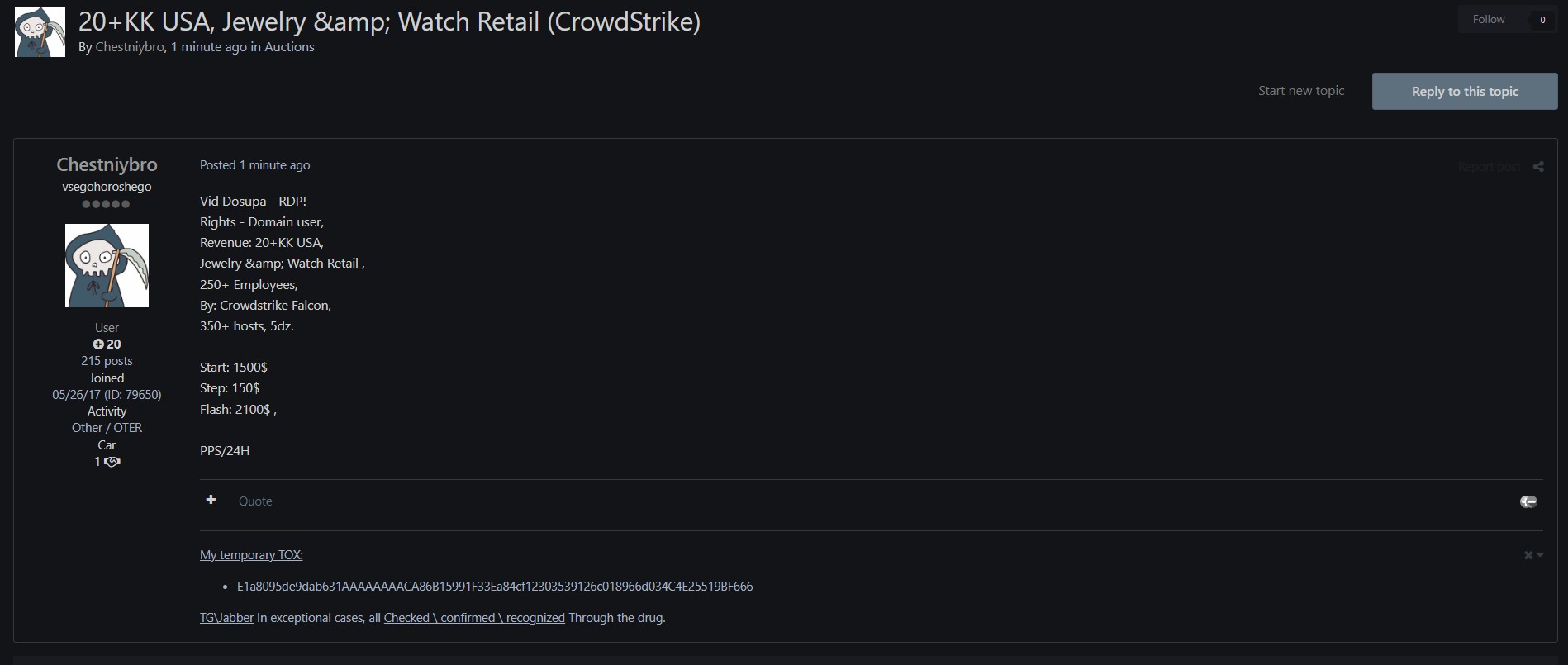Click the TG\Jabber link in signature

pyautogui.click(x=226, y=618)
